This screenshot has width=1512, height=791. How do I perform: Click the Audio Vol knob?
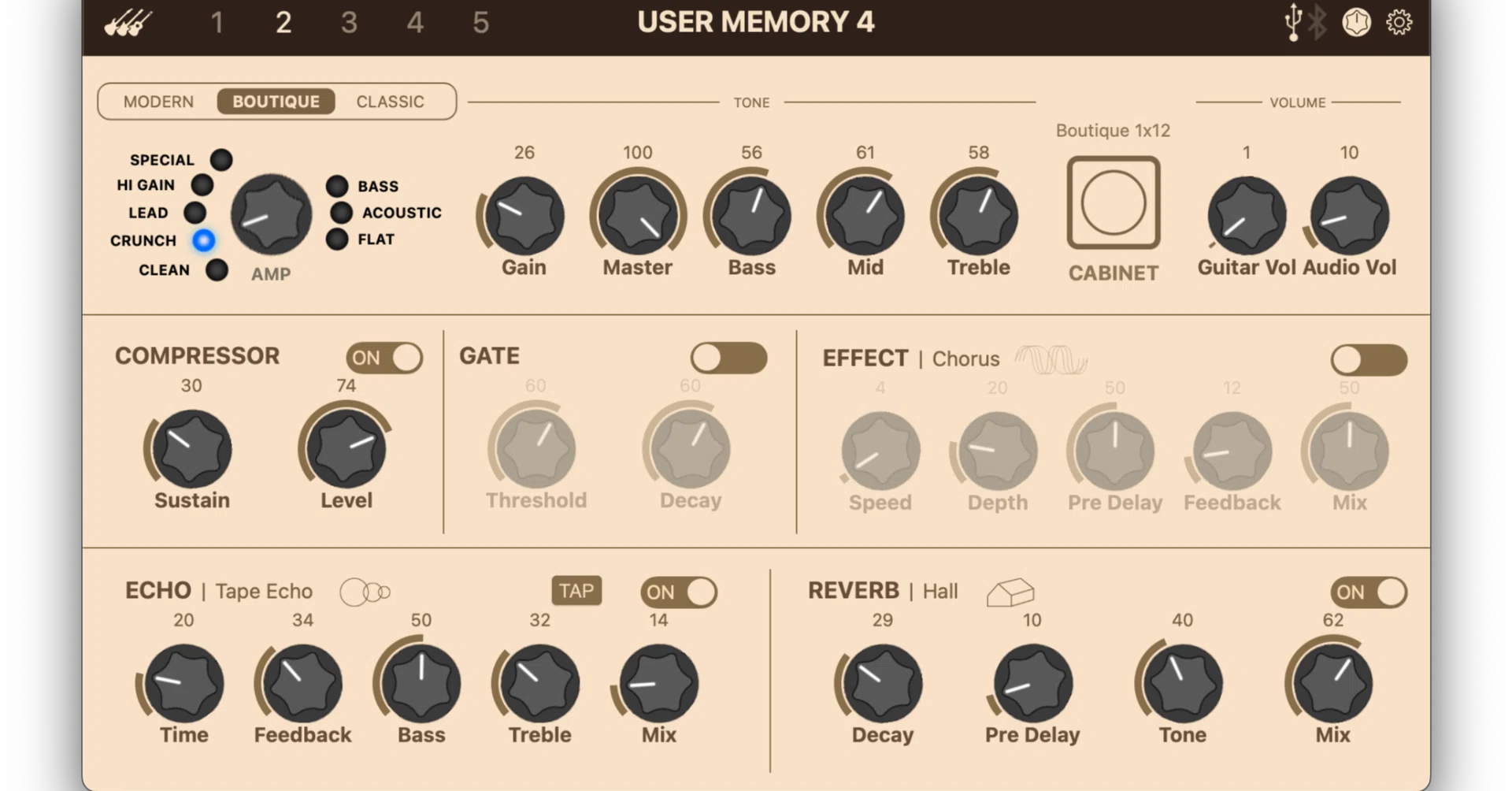pos(1349,215)
